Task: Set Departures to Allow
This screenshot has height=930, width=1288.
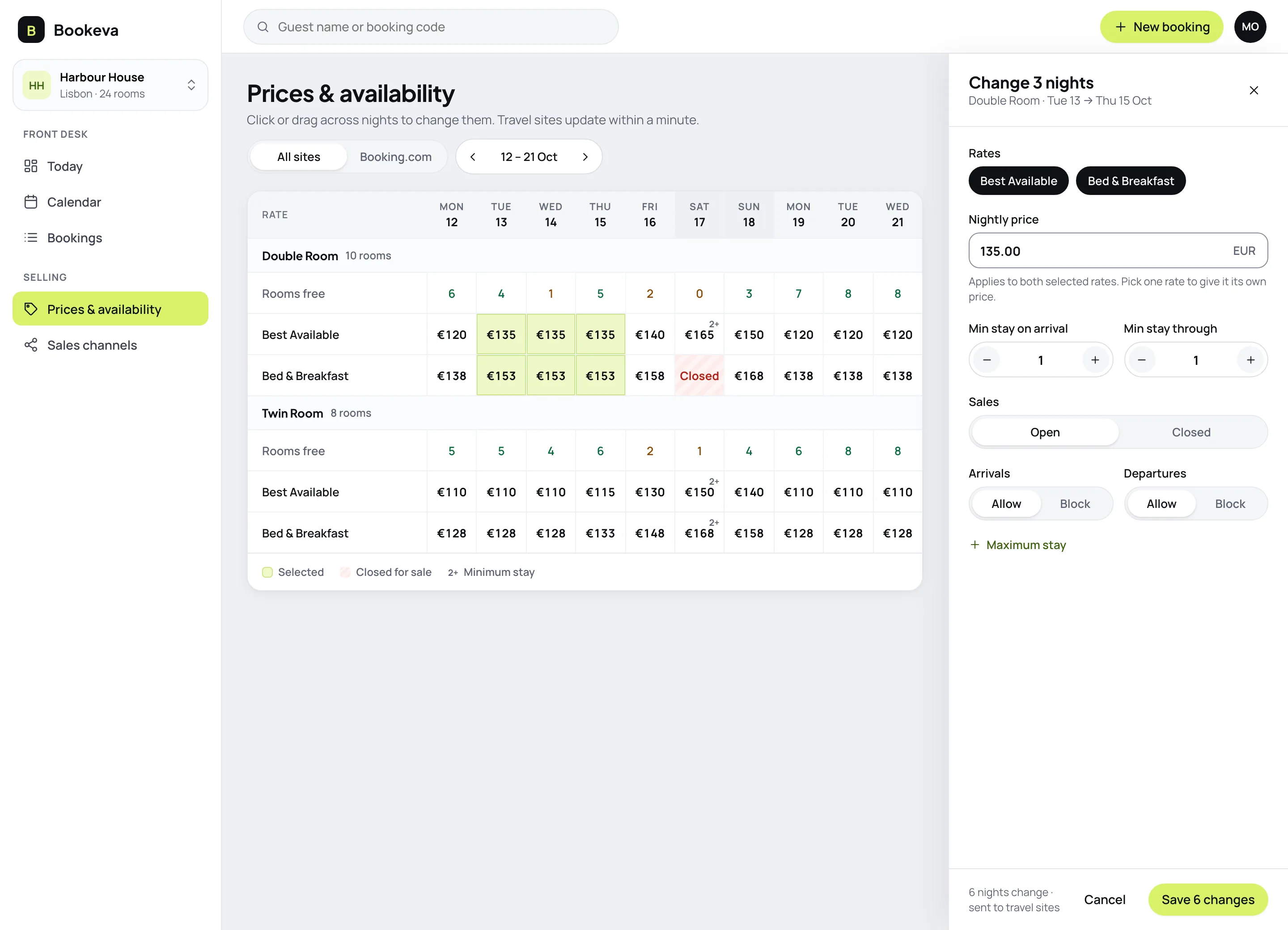Action: [x=1161, y=503]
